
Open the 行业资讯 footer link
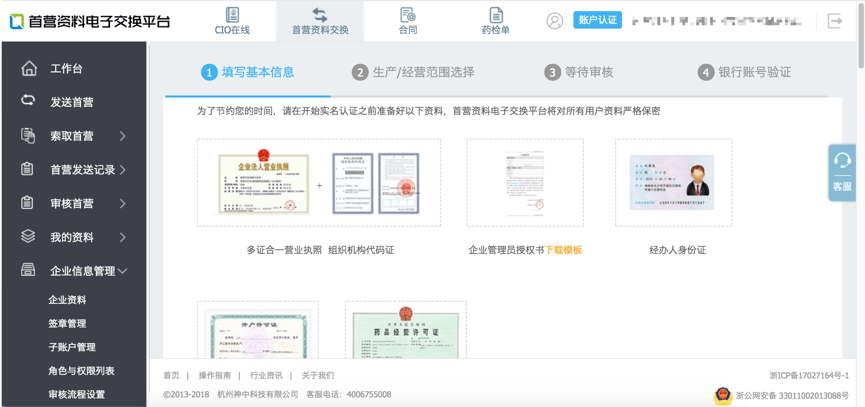coord(266,376)
